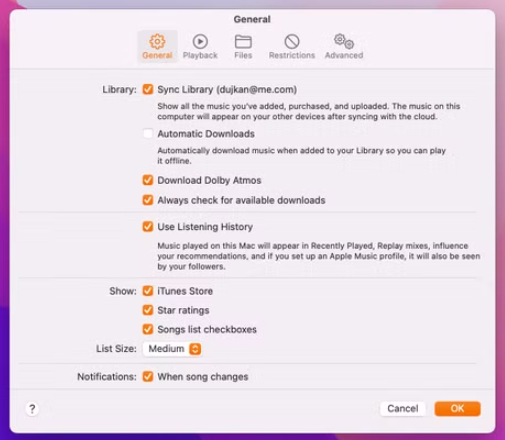Click the Sync Library description paragraph
The height and width of the screenshot is (440, 505).
(309, 111)
